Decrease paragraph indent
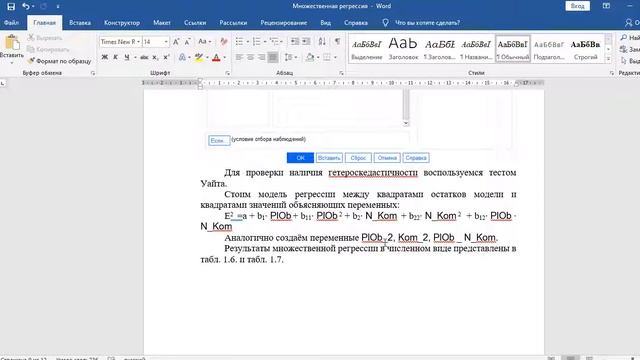Screen dimensions: 640x360 point(294,42)
